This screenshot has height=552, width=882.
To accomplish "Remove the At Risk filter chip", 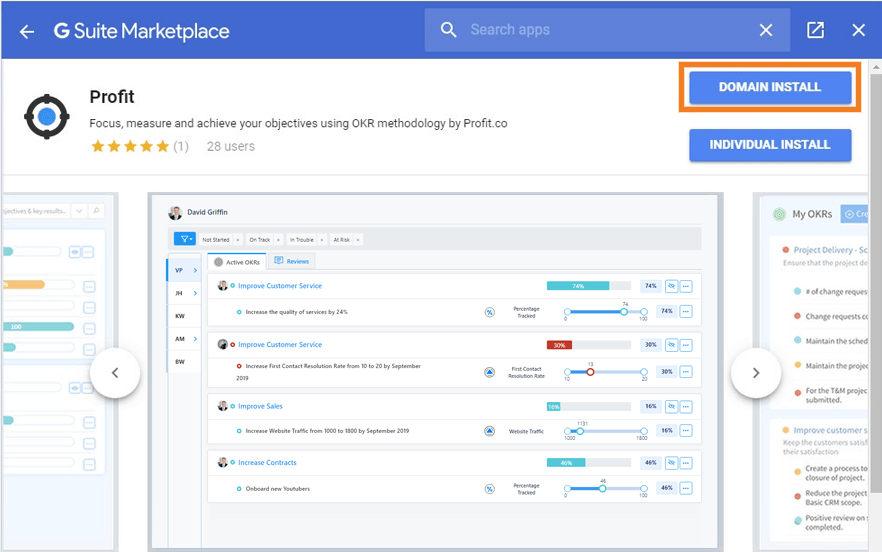I will (x=358, y=240).
